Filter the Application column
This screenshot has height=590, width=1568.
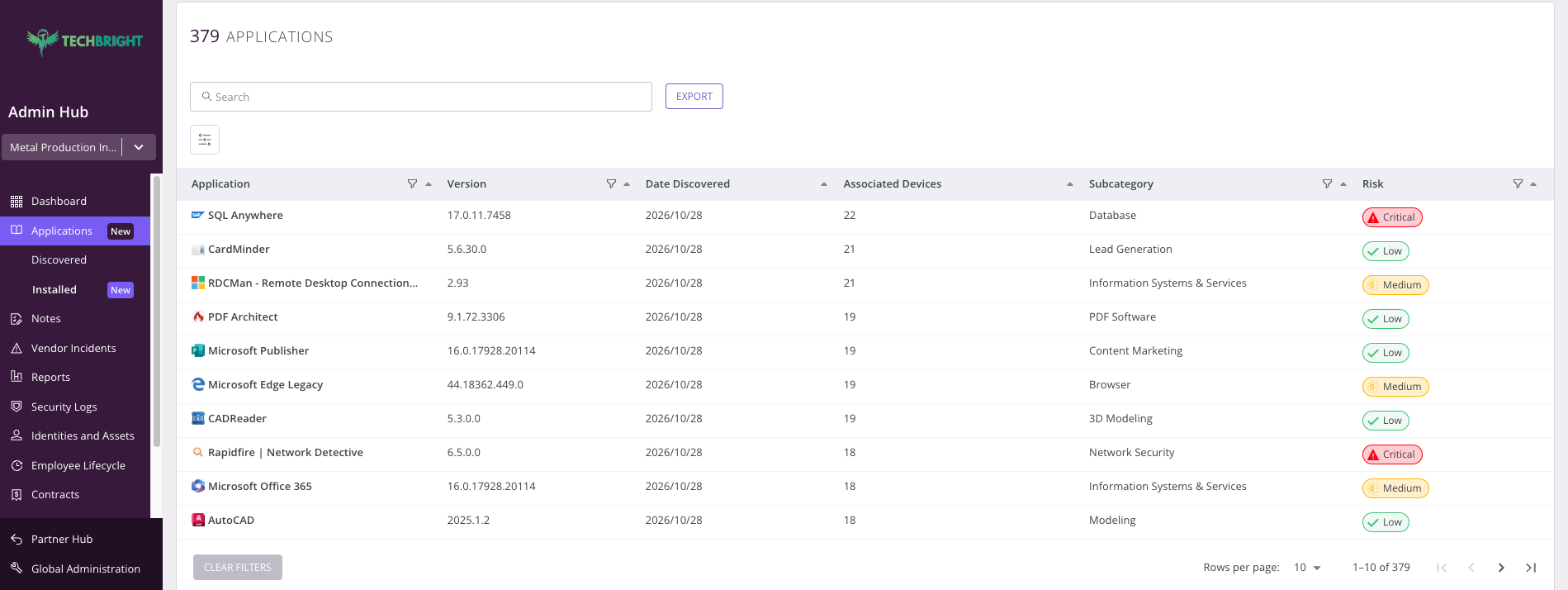[x=412, y=183]
